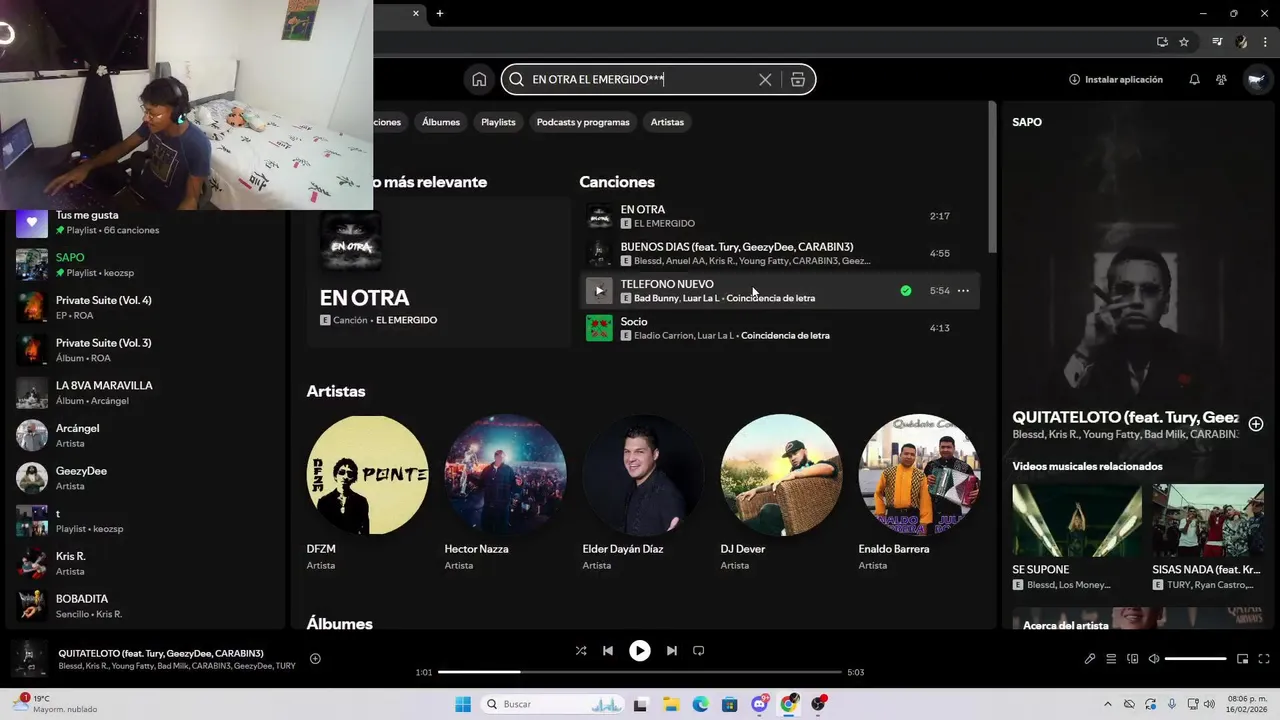Open friend activity icon
Screen dimensions: 1280x720
[x=1221, y=80]
